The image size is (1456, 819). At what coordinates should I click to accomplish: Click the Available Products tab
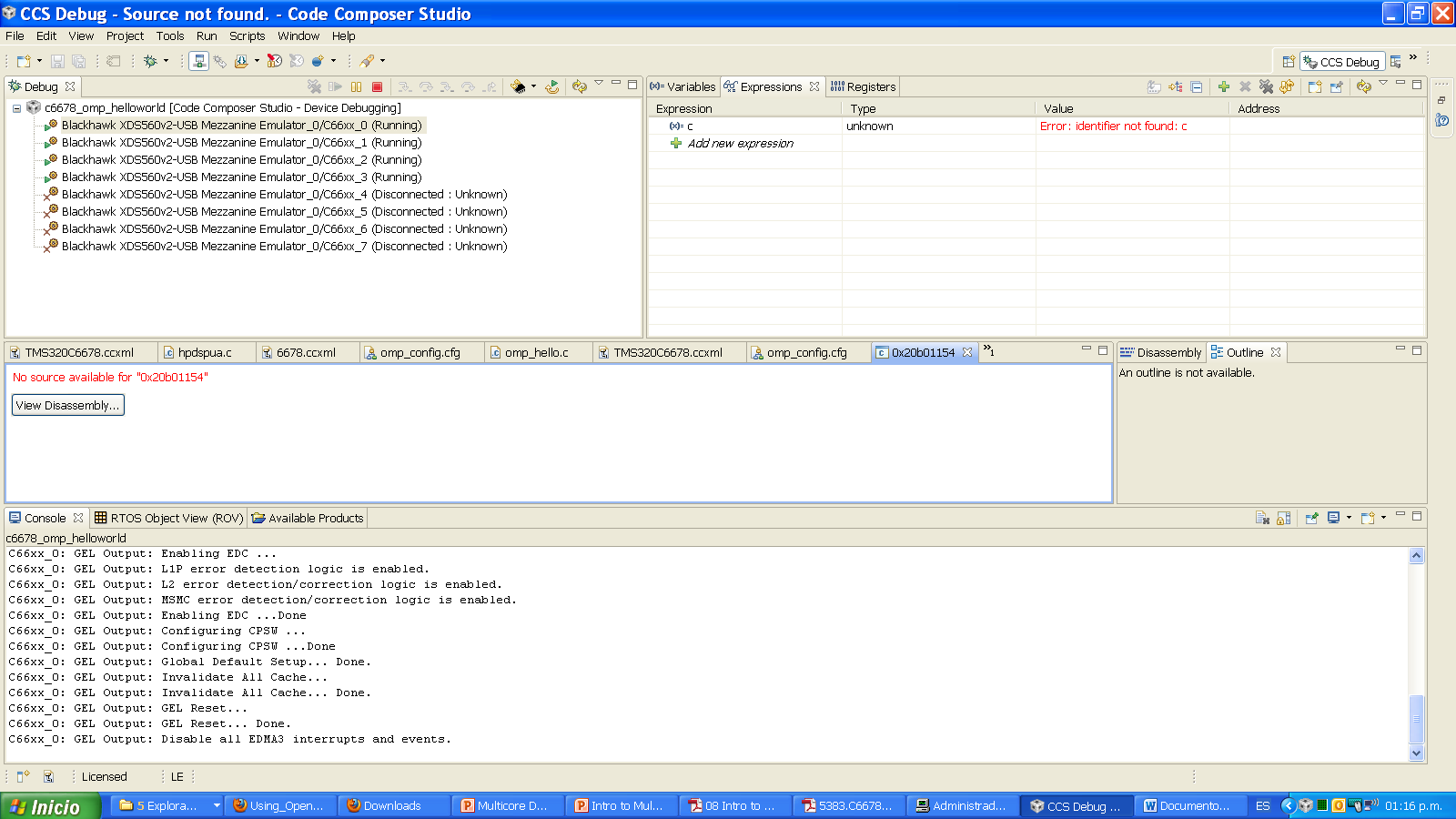308,518
